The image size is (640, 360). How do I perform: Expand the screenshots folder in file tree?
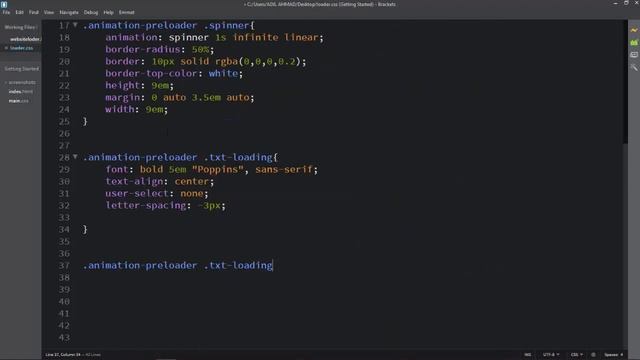[21, 82]
